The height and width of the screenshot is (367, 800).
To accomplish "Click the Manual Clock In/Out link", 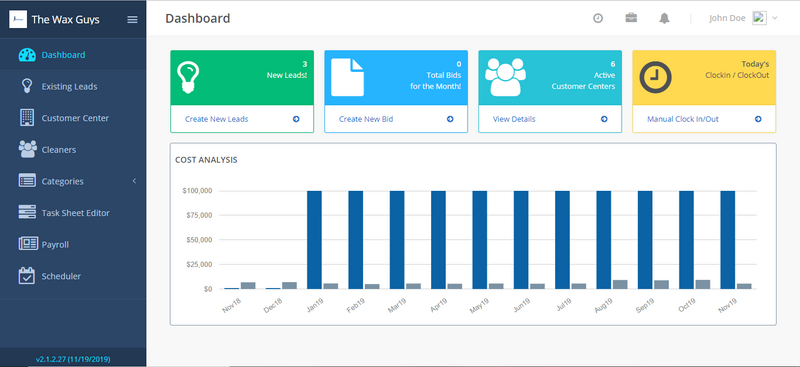I will click(x=683, y=119).
